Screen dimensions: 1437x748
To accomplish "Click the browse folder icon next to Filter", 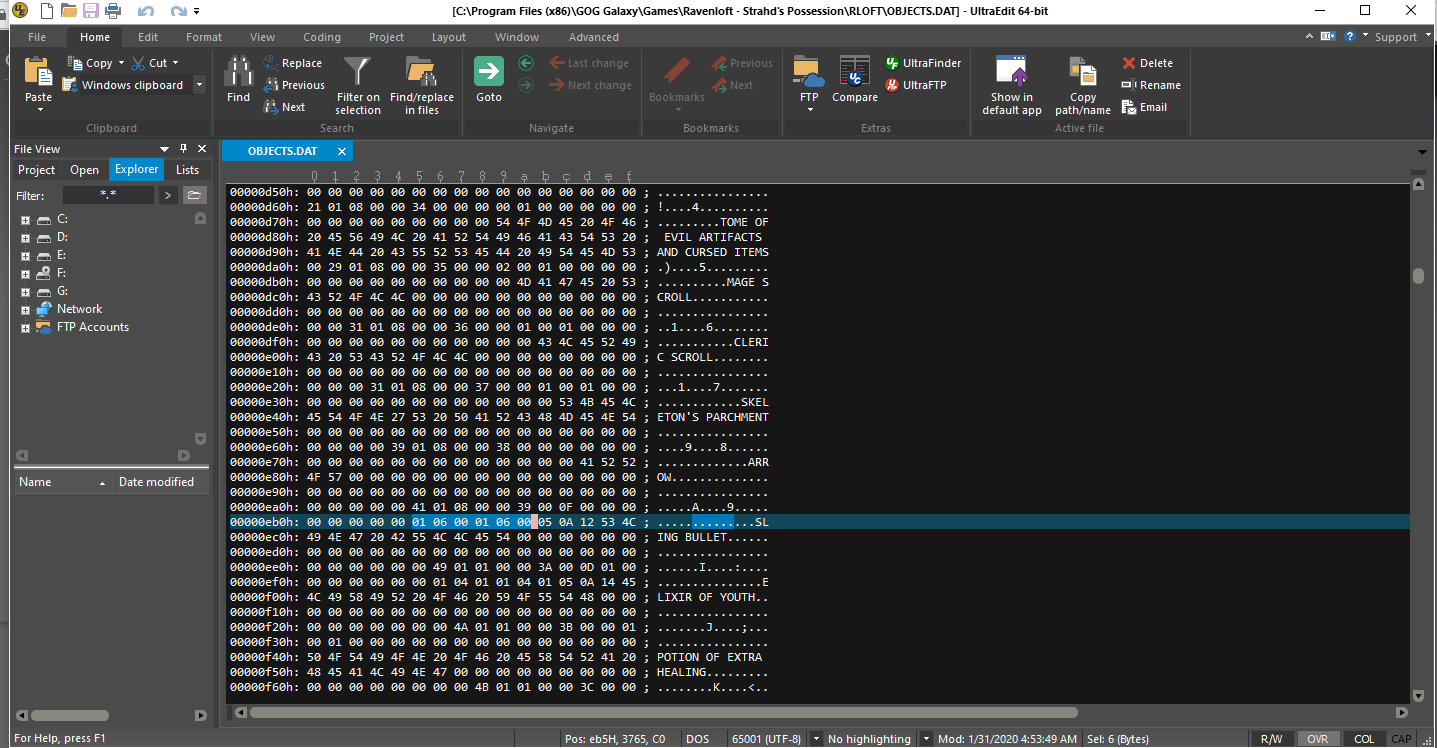I will [x=195, y=195].
